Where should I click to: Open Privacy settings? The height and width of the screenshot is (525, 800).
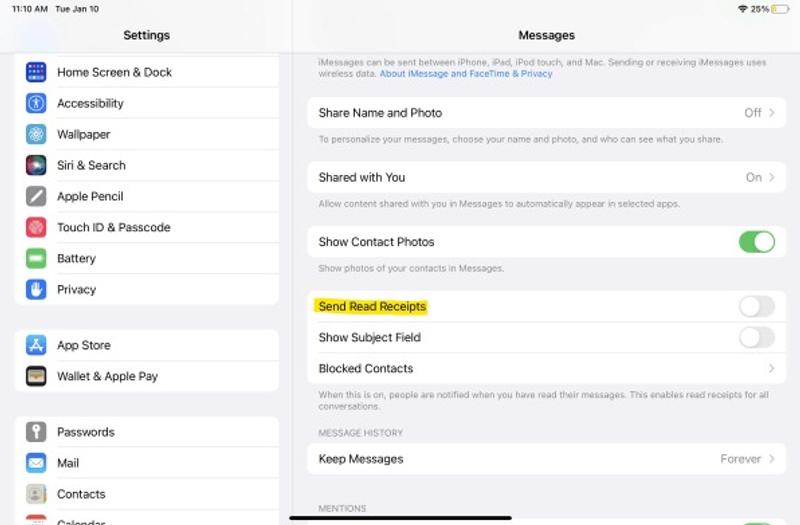click(x=147, y=290)
